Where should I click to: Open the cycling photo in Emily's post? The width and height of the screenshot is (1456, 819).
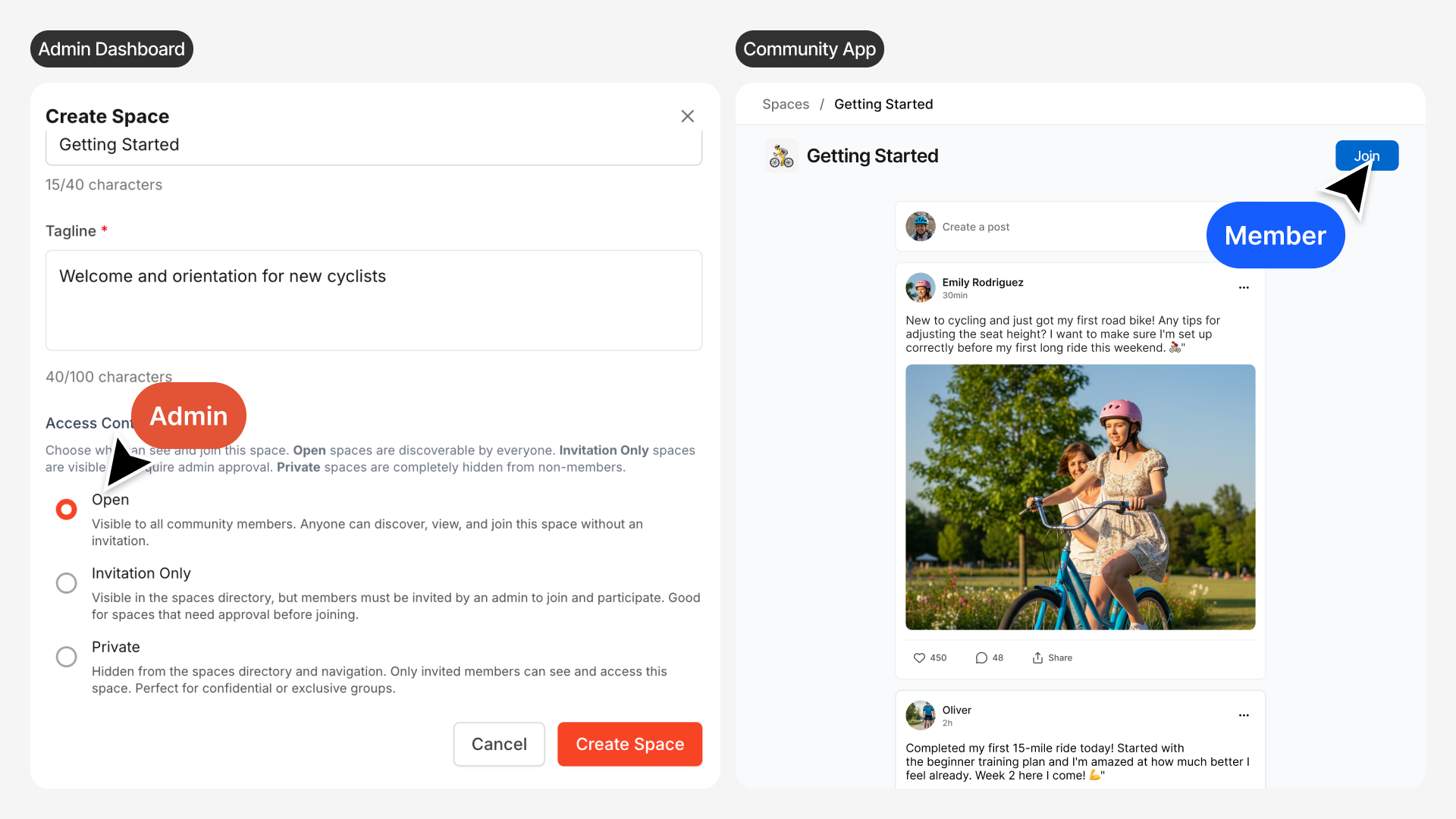pos(1080,497)
